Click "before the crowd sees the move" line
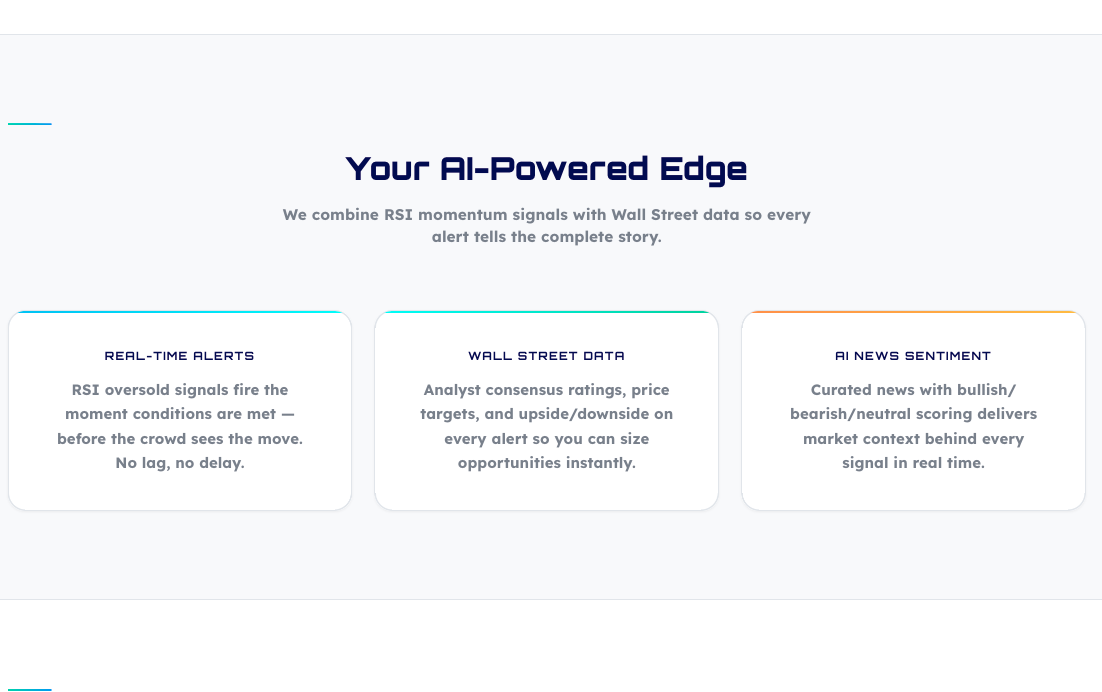Viewport: 1102px width, 692px height. pos(180,439)
